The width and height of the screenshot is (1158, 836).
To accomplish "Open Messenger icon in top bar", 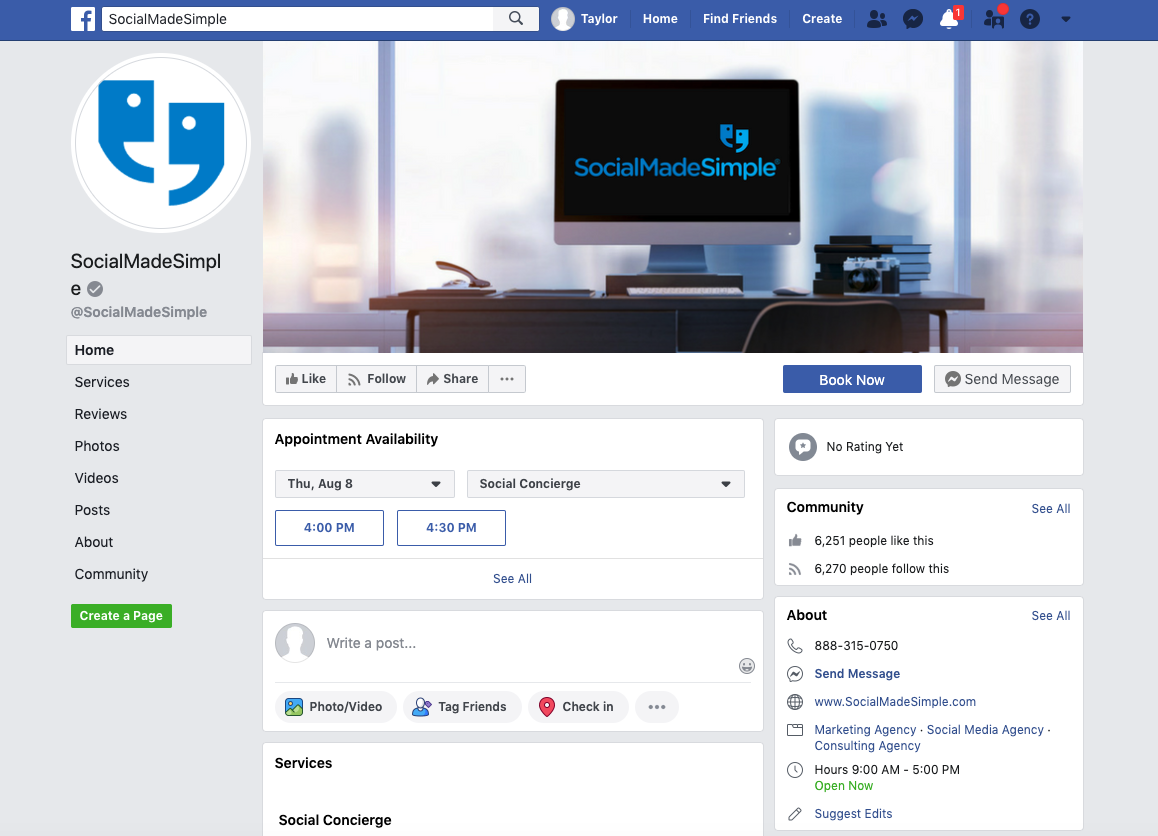I will [x=913, y=19].
